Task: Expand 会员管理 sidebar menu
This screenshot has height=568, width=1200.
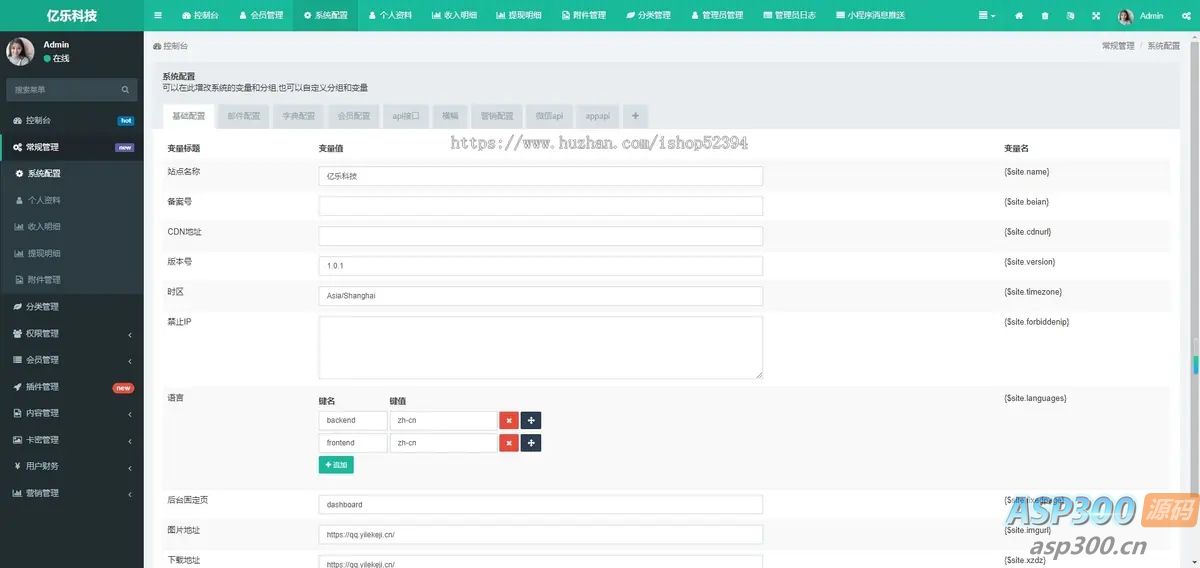Action: tap(70, 360)
